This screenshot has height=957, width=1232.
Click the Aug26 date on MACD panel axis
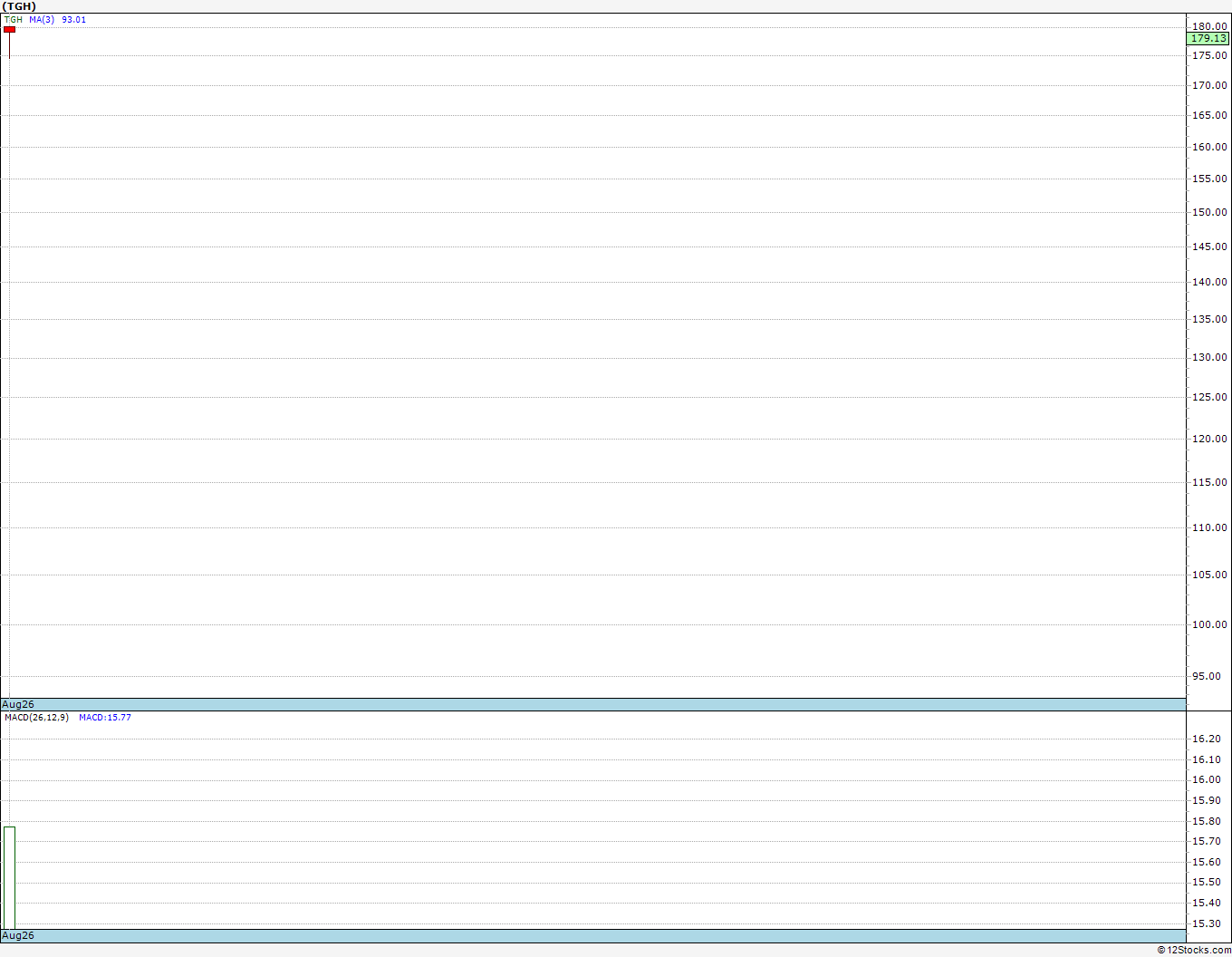pyautogui.click(x=18, y=935)
